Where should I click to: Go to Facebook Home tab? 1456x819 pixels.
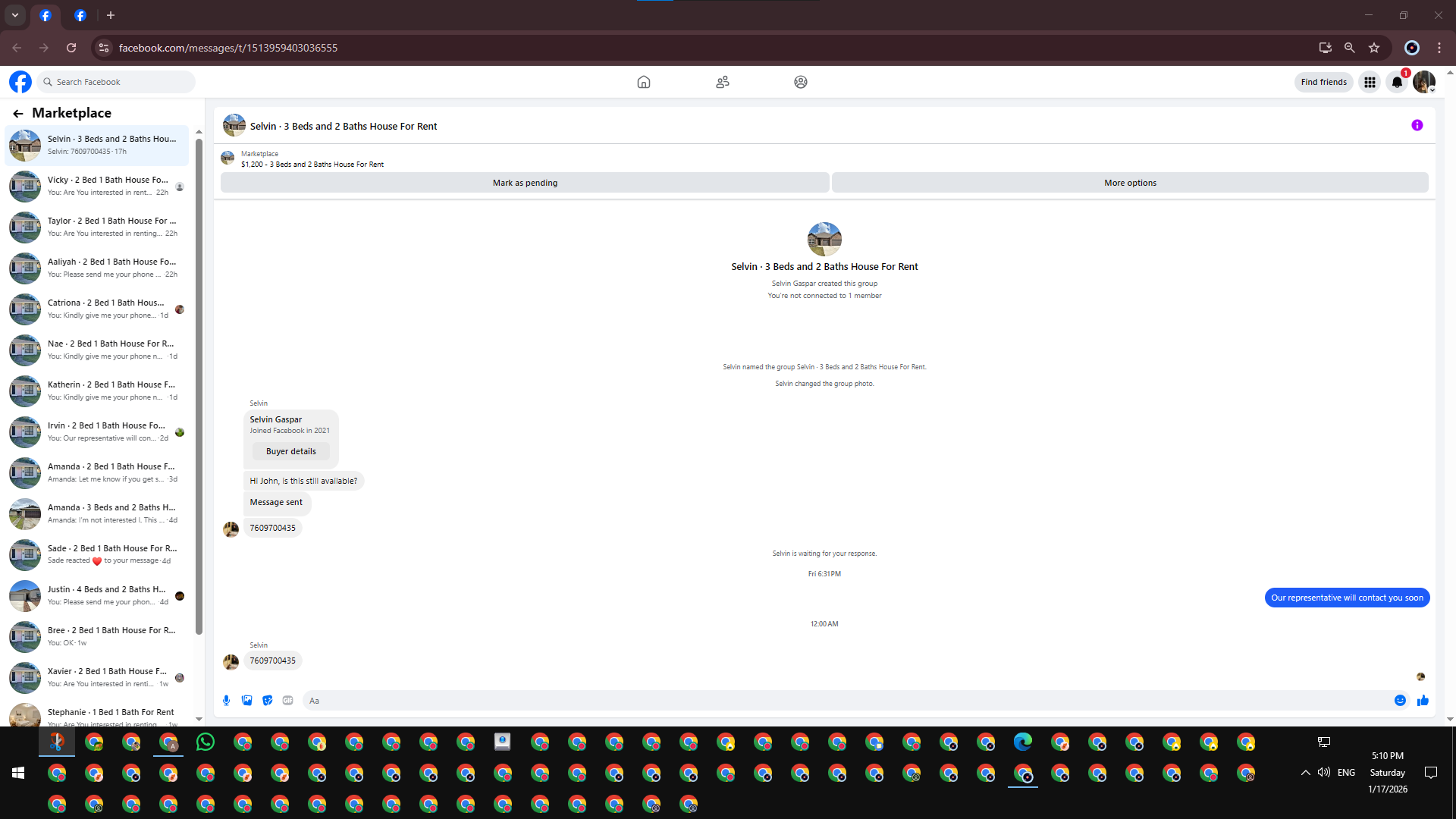coord(643,82)
